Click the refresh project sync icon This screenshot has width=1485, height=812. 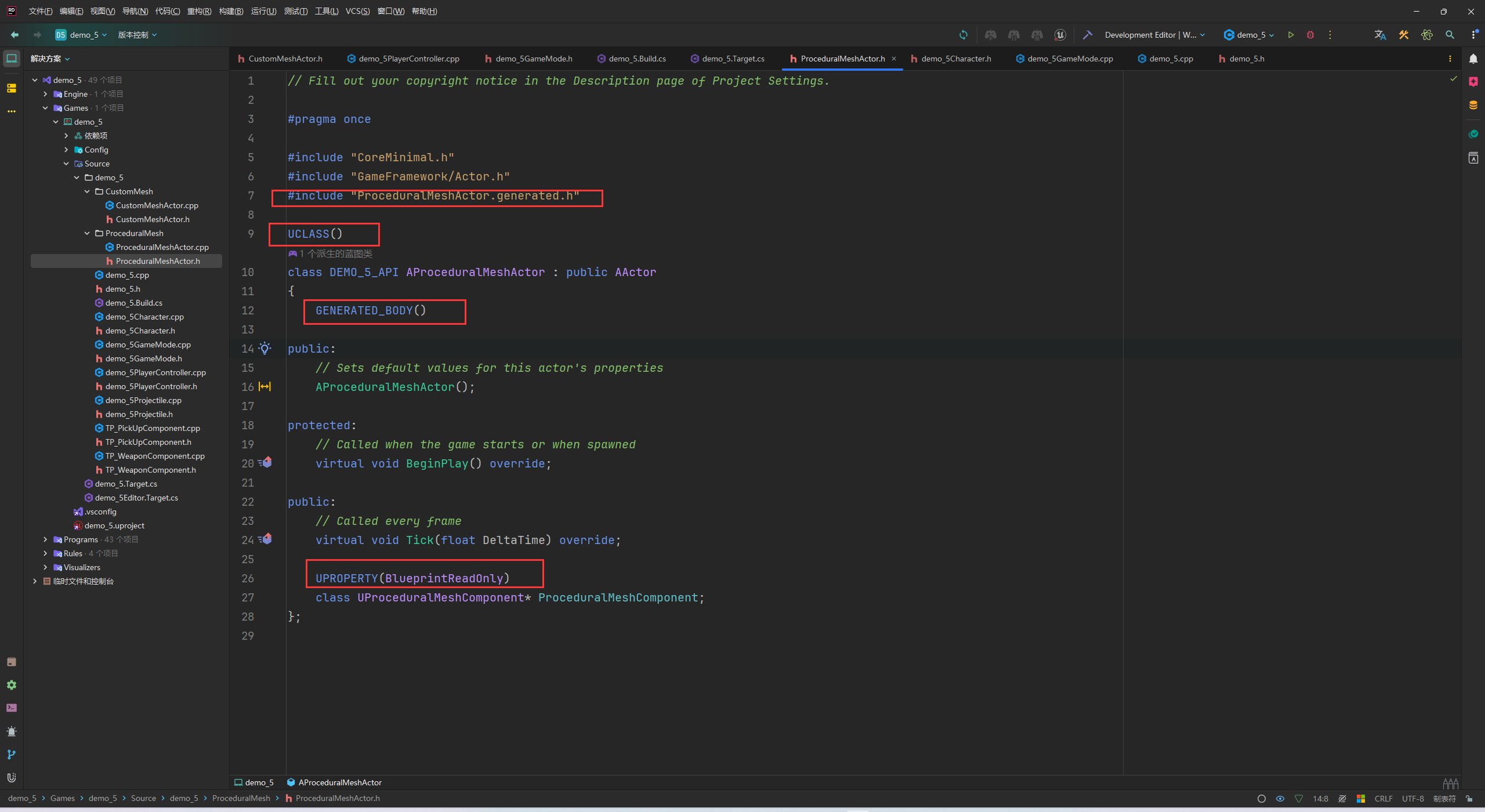(964, 35)
